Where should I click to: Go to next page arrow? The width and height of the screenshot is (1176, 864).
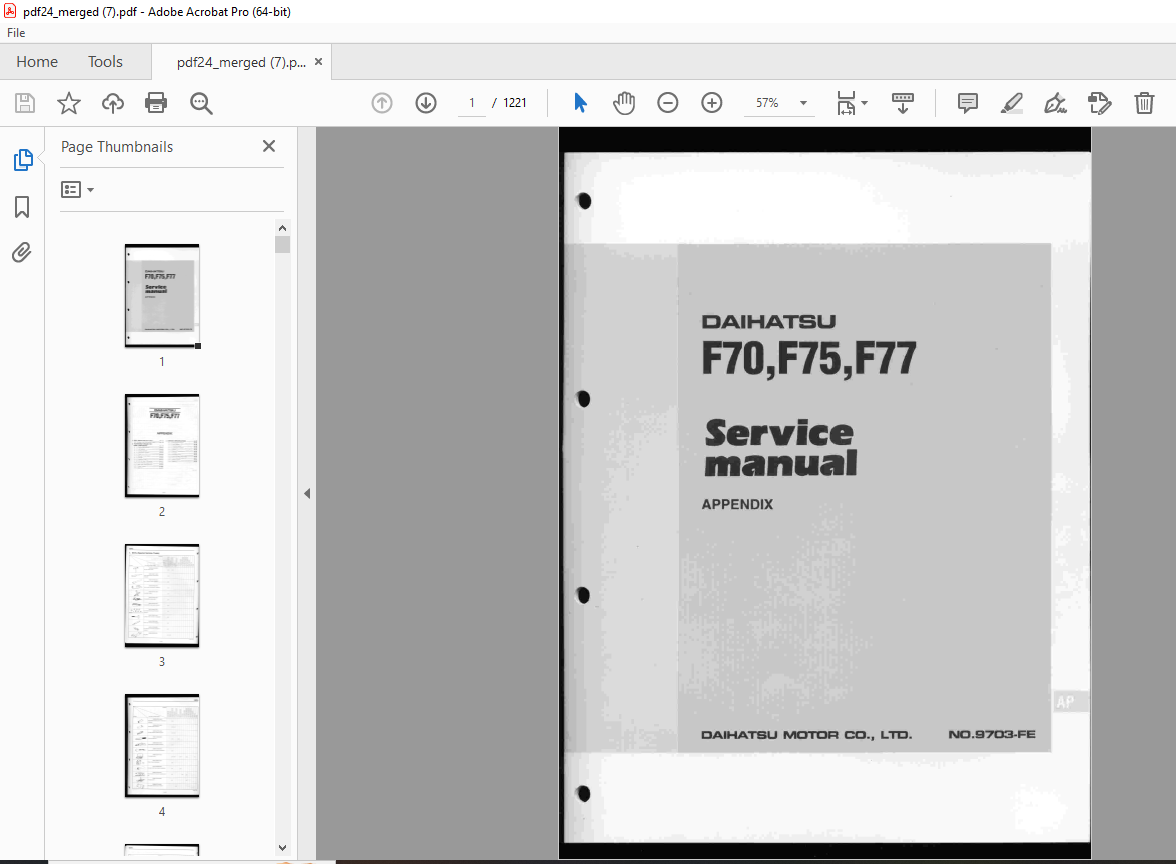pyautogui.click(x=426, y=103)
